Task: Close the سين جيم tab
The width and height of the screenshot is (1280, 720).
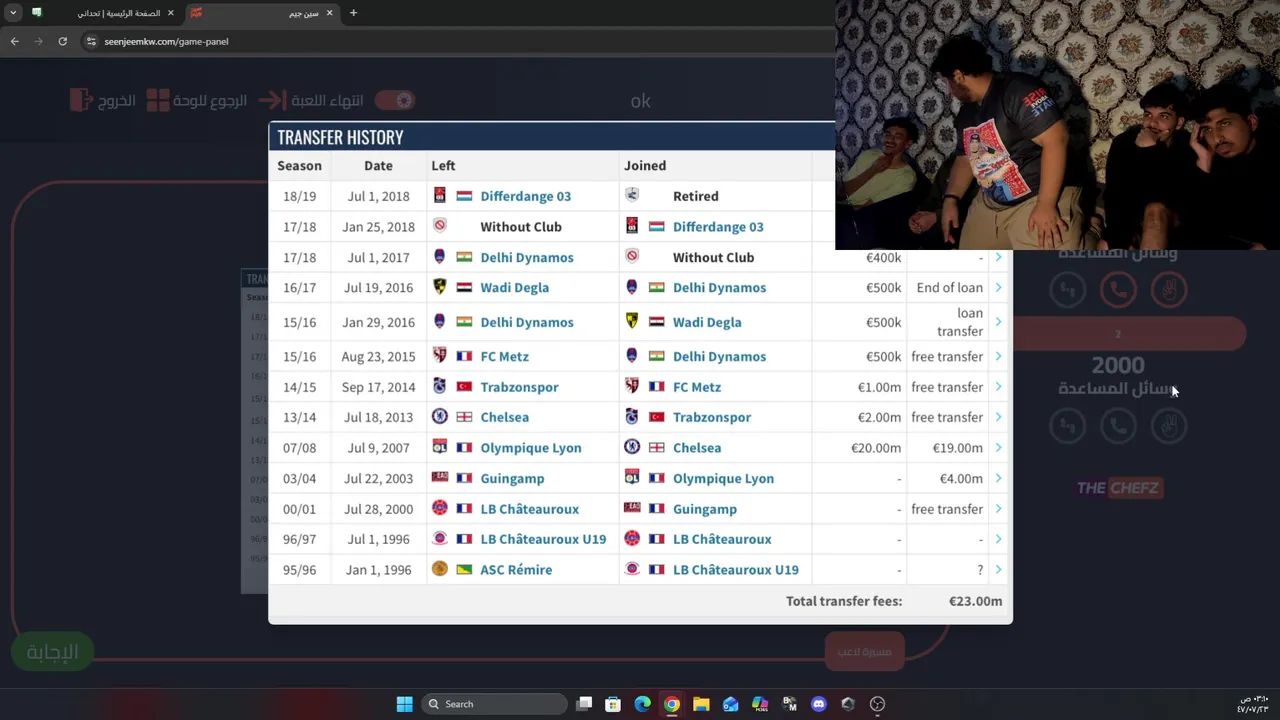Action: coord(329,13)
